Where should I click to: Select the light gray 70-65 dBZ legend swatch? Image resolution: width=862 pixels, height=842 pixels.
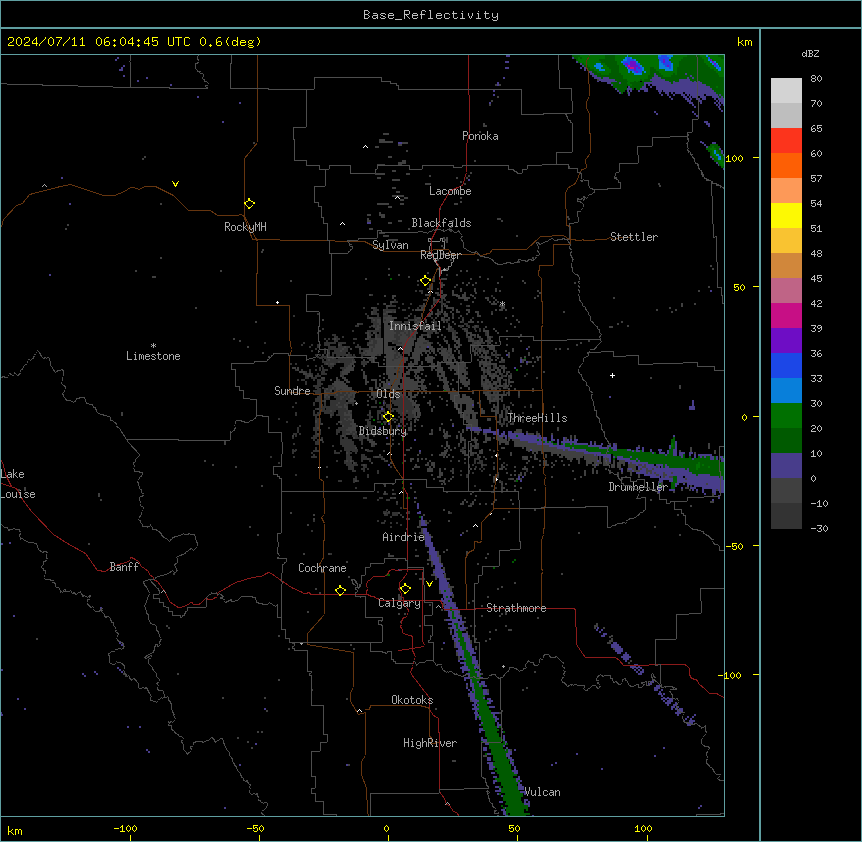click(x=786, y=115)
